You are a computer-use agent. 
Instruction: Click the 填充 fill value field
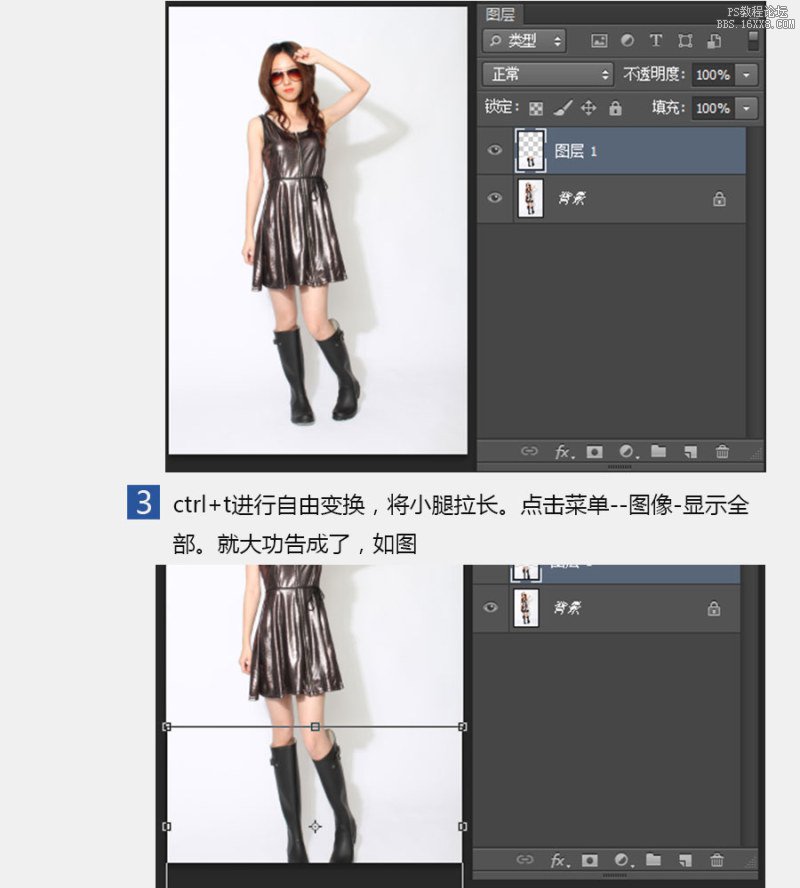713,108
